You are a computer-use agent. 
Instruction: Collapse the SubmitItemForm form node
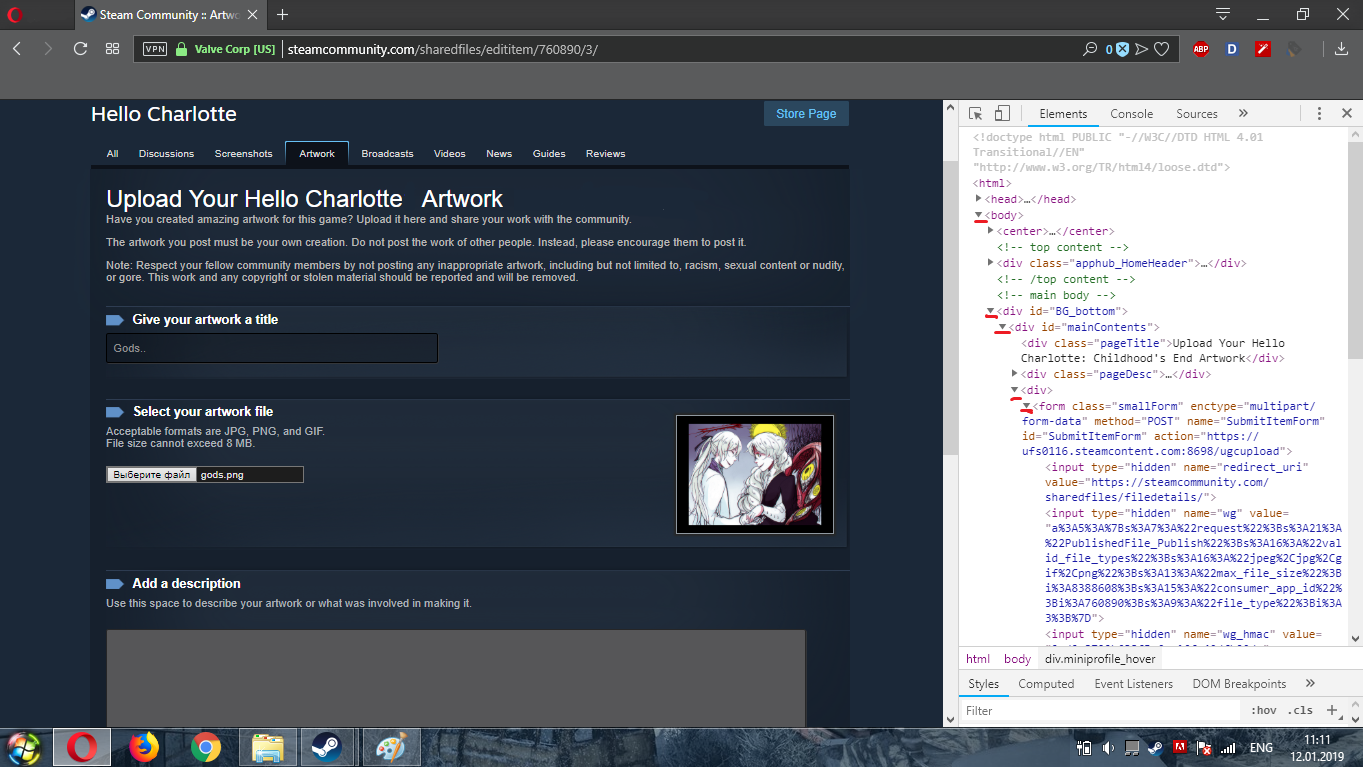pos(1027,406)
